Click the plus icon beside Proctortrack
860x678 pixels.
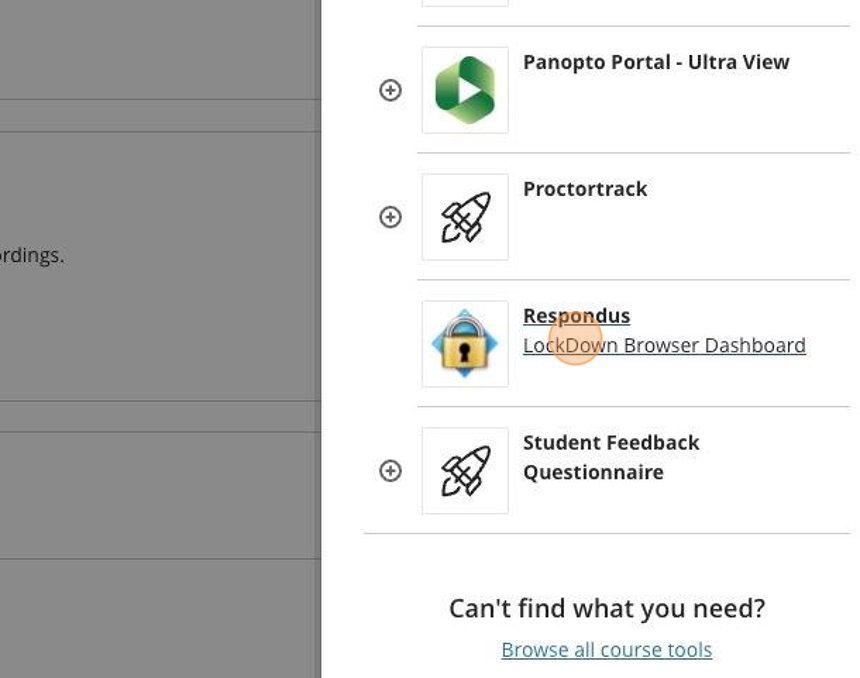[390, 217]
